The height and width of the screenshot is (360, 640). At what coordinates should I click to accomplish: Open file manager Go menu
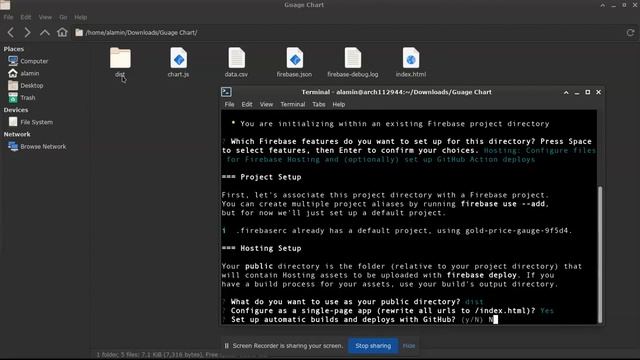63,17
